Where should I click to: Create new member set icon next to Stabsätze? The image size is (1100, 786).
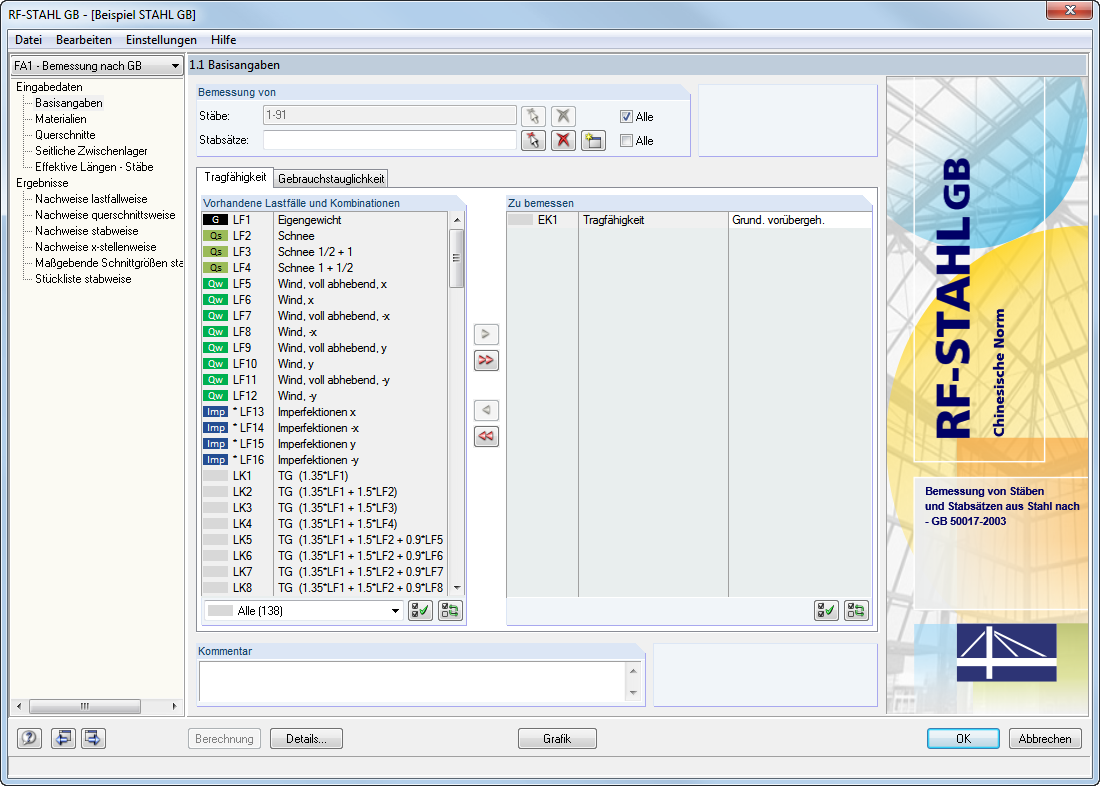click(593, 140)
